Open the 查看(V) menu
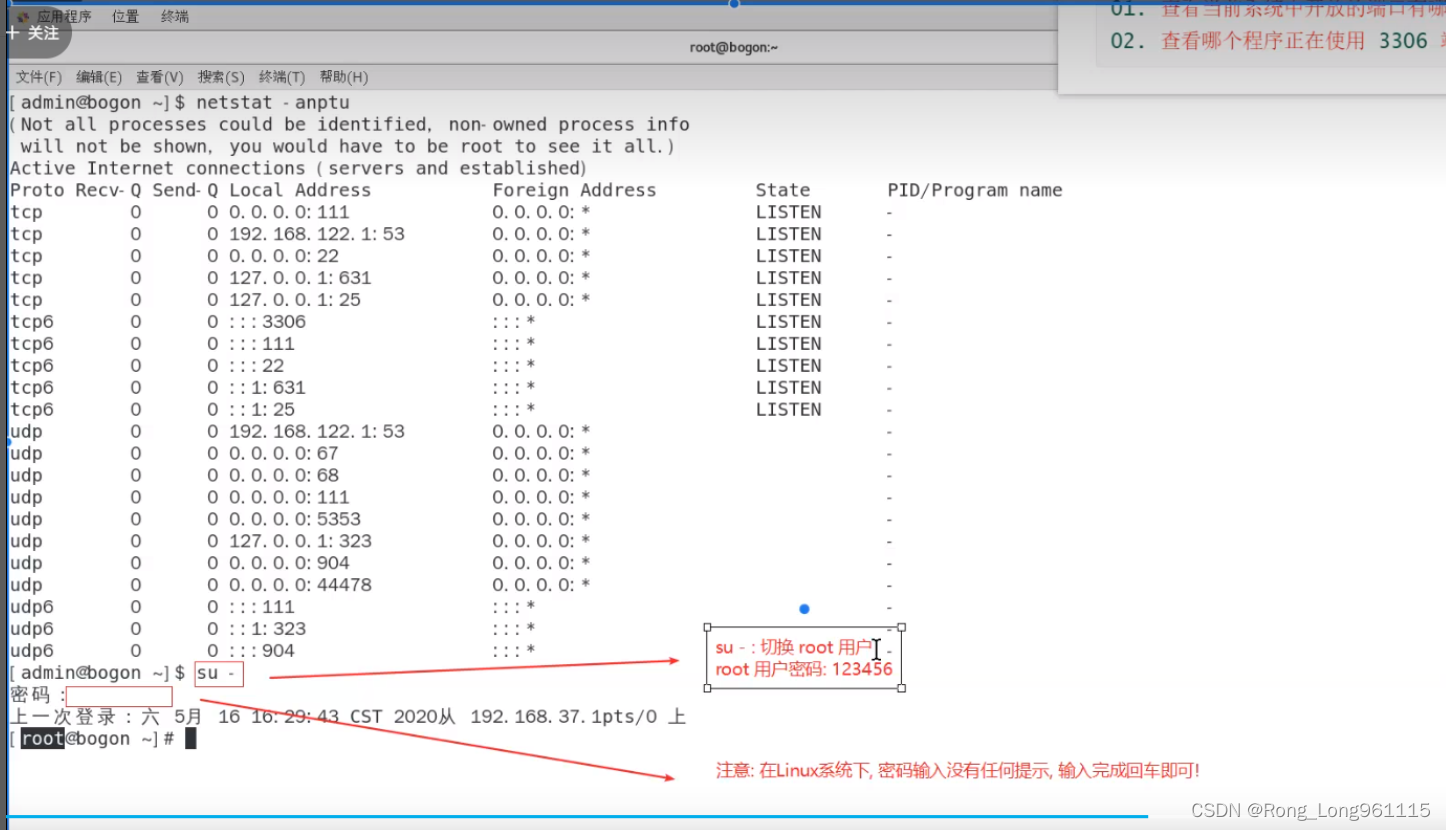Image resolution: width=1446 pixels, height=830 pixels. coord(160,77)
